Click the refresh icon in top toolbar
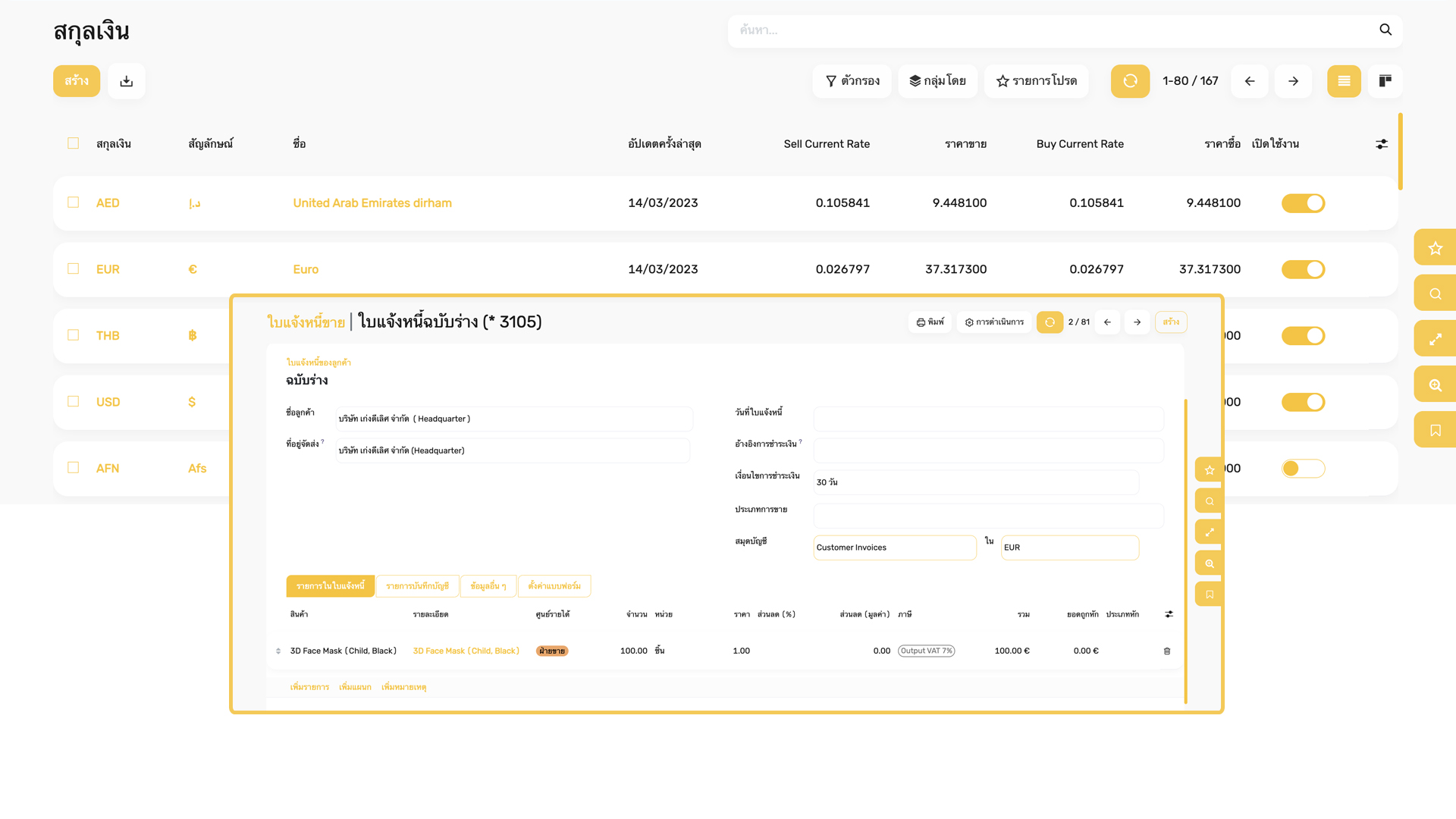Screen dimensions: 1456x819 pyautogui.click(x=1130, y=81)
